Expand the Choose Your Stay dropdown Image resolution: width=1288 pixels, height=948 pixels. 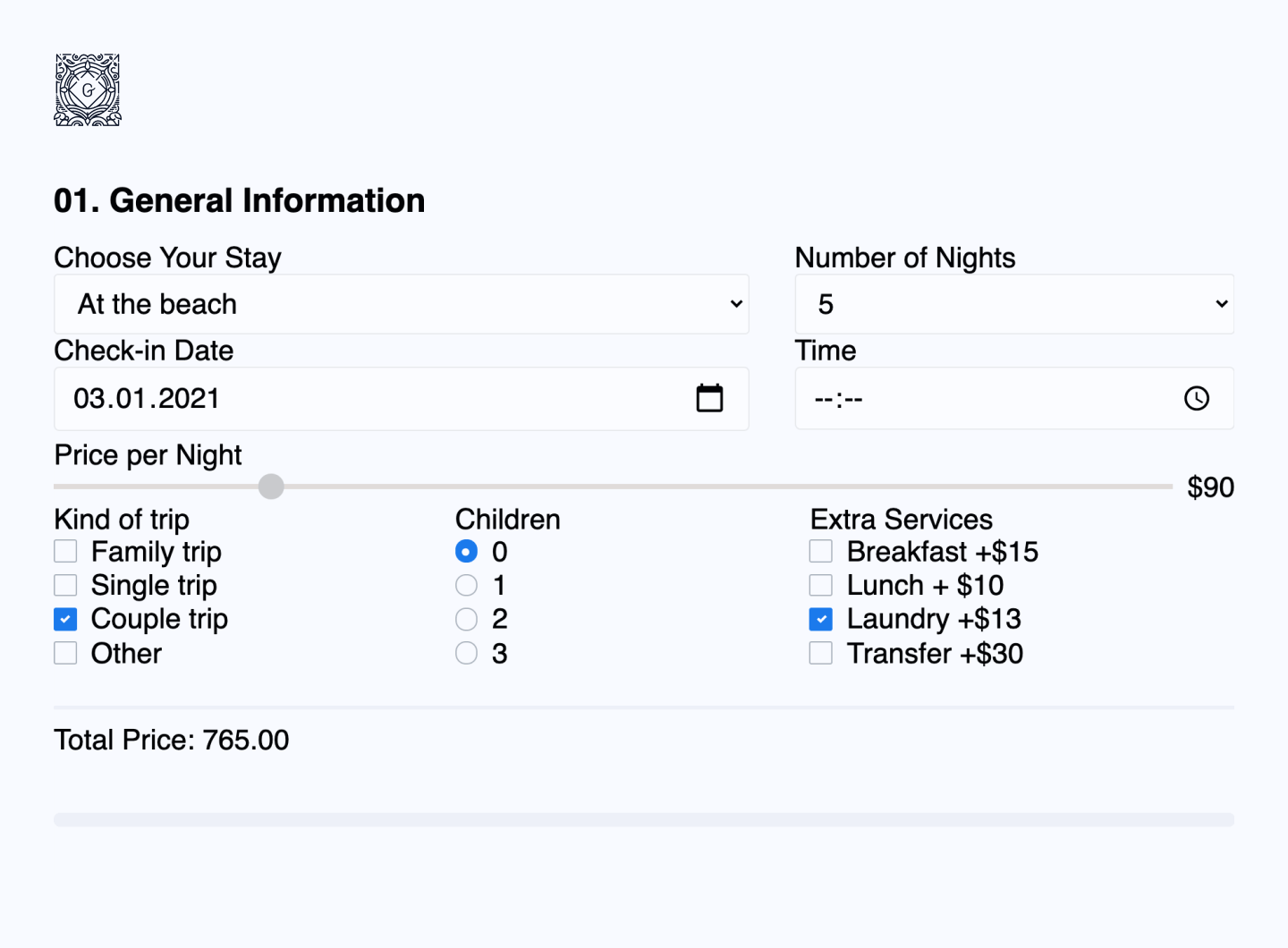(x=402, y=304)
